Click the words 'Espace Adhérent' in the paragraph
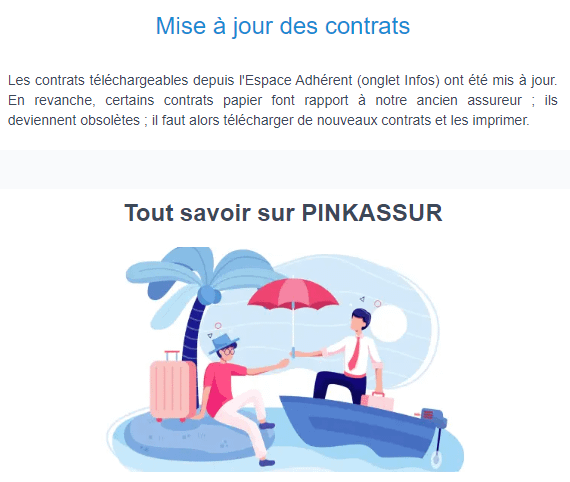570x482 pixels. tap(298, 80)
